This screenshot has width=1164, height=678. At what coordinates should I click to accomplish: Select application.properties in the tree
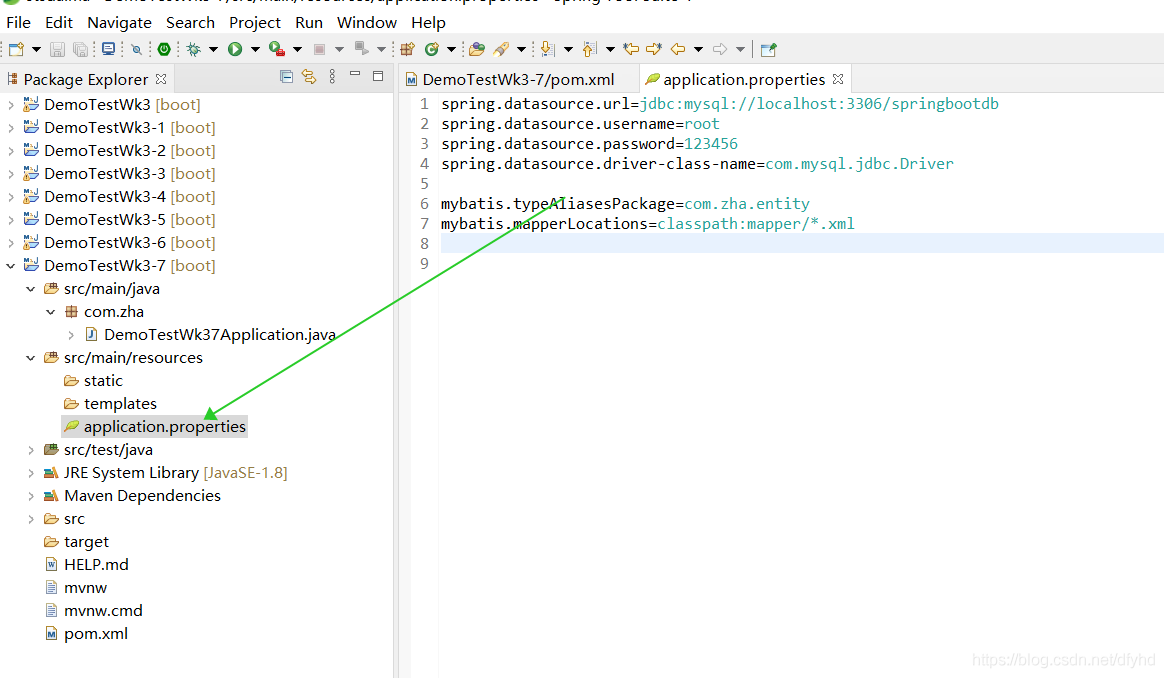154,427
